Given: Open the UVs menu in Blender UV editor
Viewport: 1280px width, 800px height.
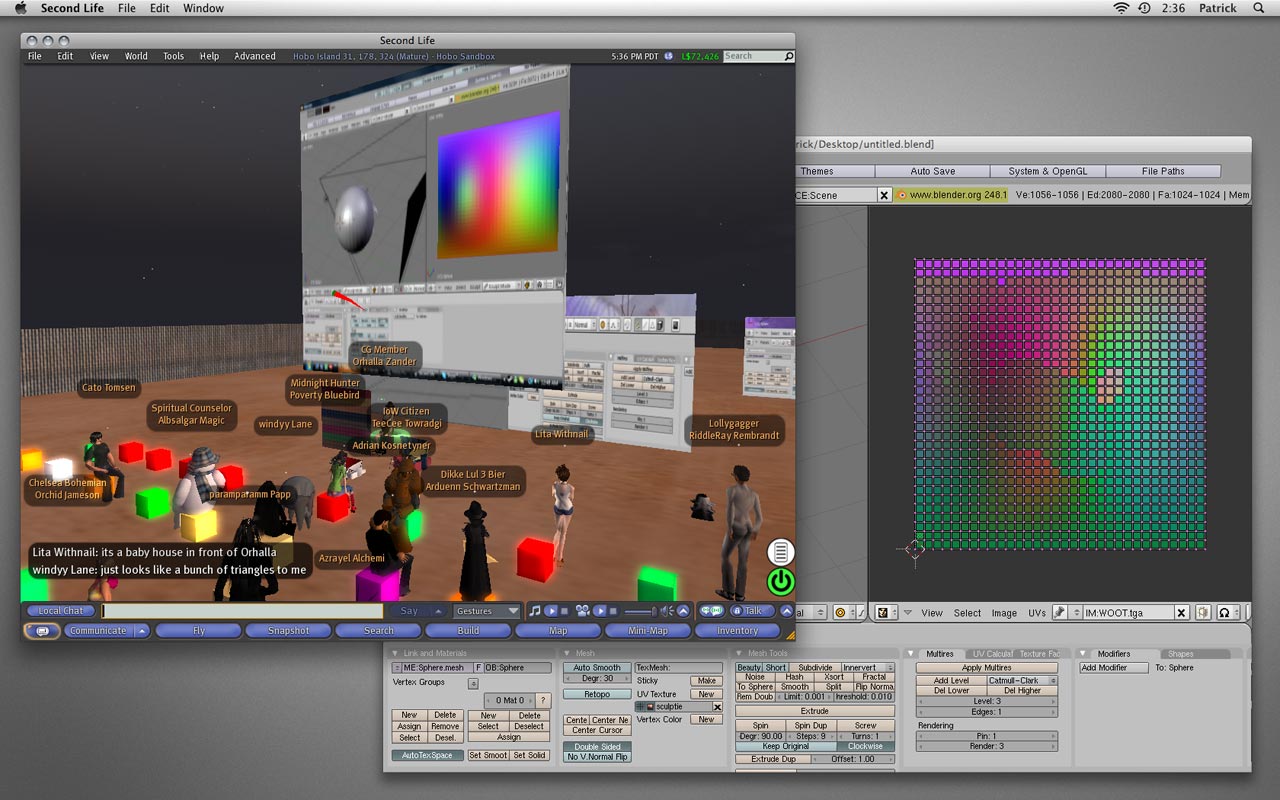Looking at the screenshot, I should pos(1036,613).
